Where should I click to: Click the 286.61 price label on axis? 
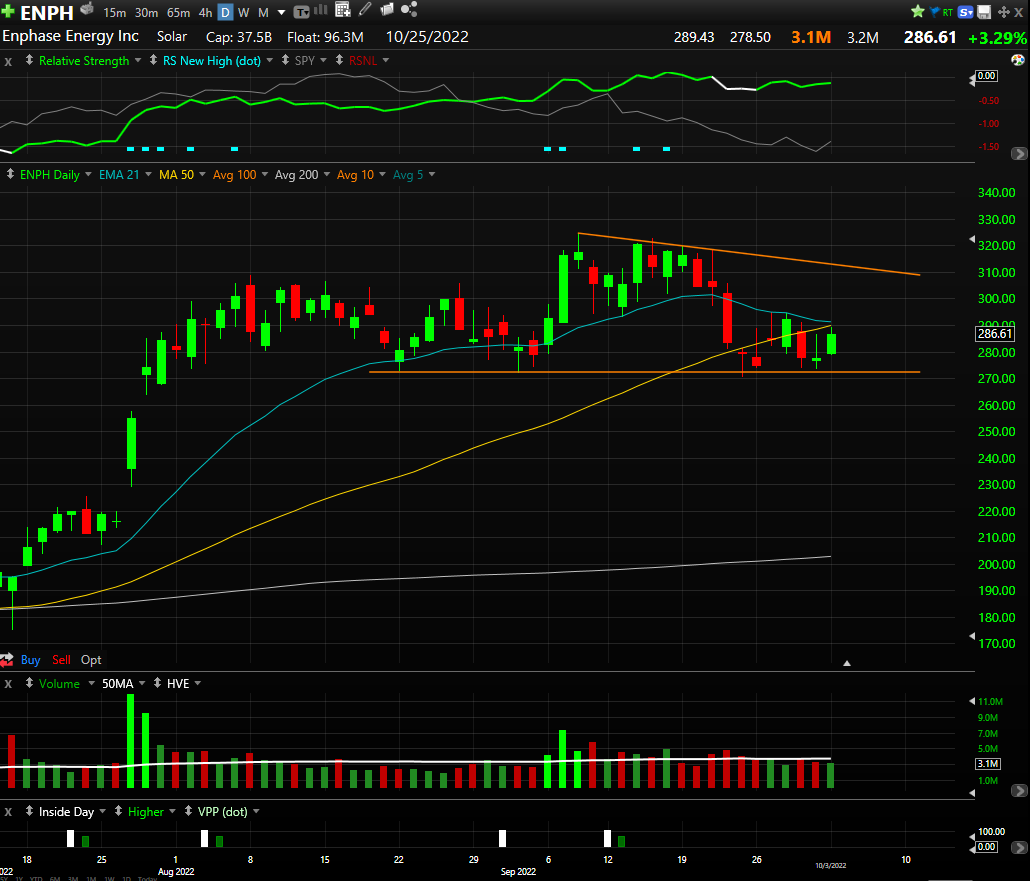pyautogui.click(x=995, y=334)
